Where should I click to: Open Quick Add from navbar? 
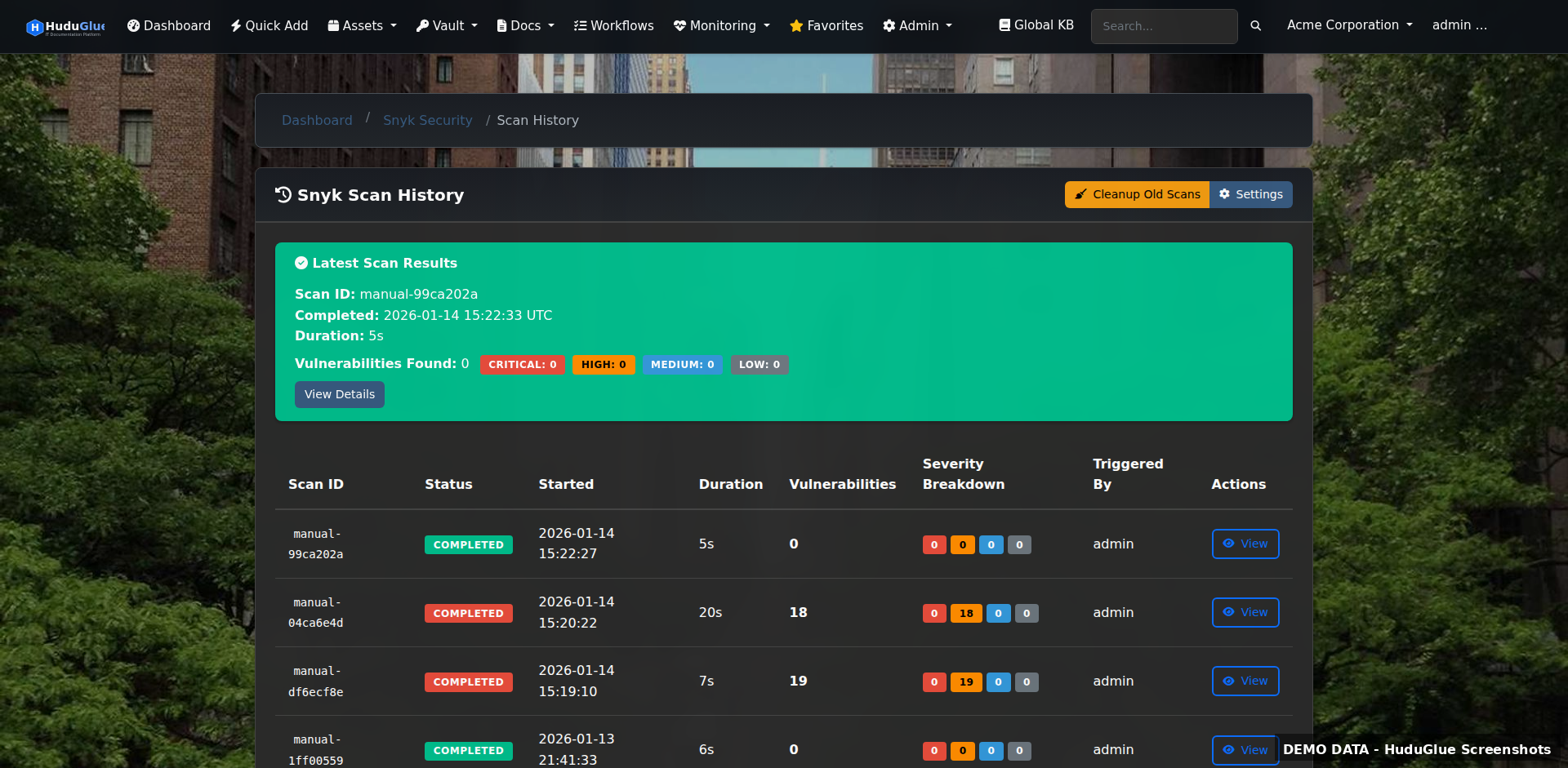click(269, 26)
